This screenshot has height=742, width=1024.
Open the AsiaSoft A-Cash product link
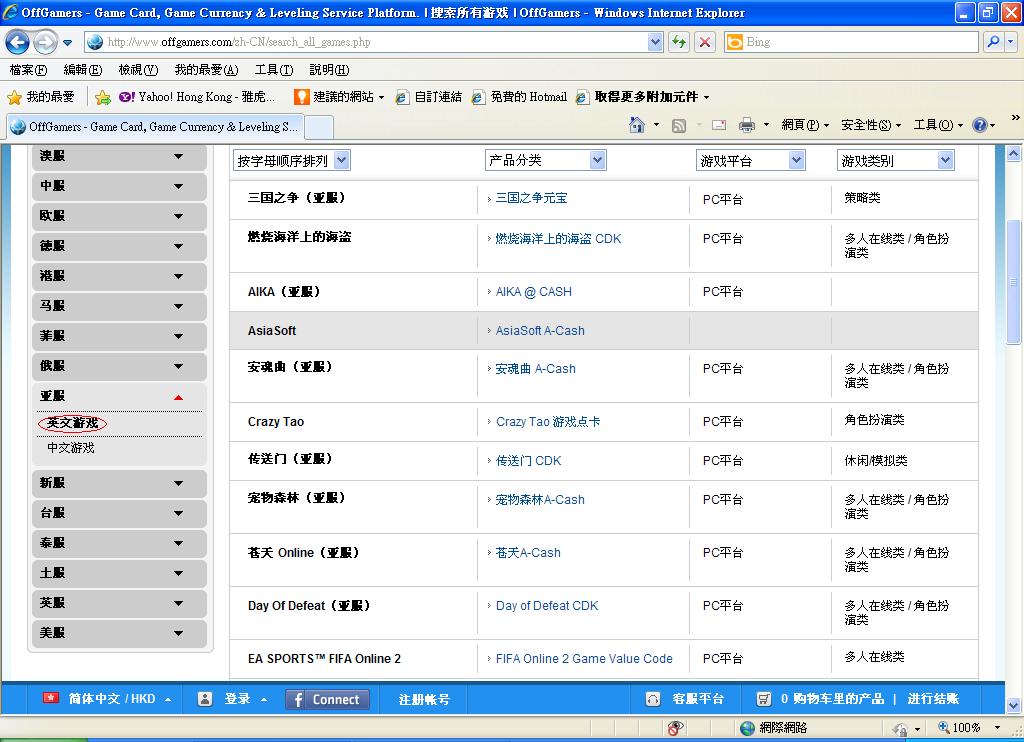point(540,331)
